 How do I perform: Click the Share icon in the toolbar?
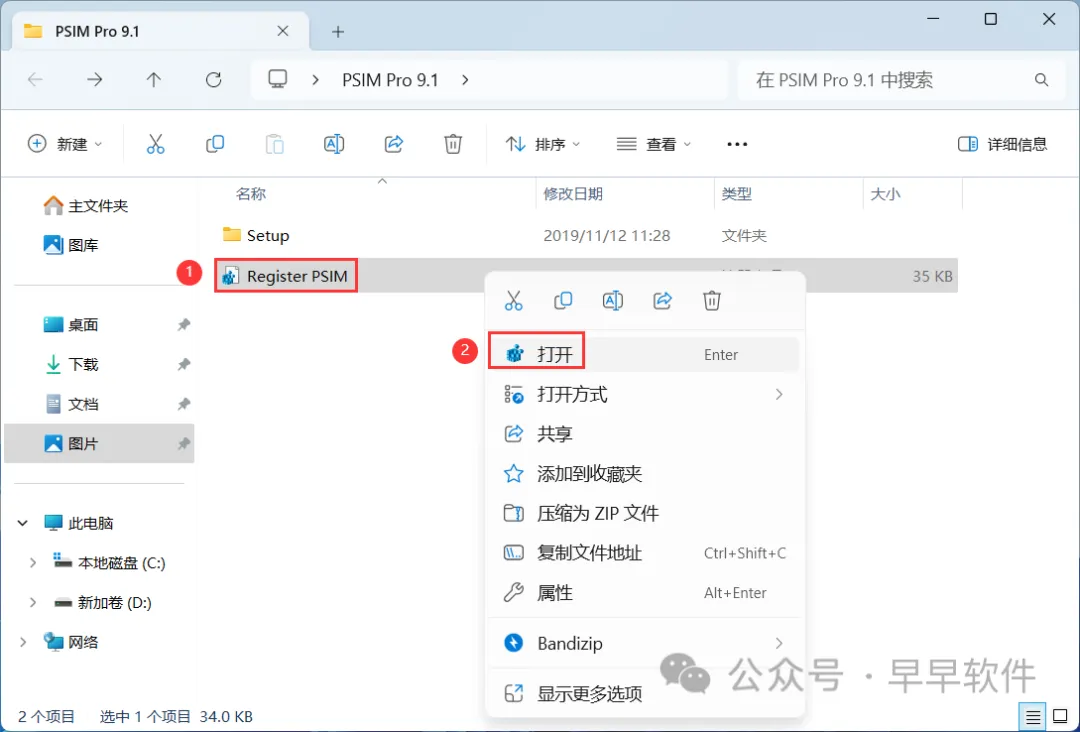pos(393,144)
